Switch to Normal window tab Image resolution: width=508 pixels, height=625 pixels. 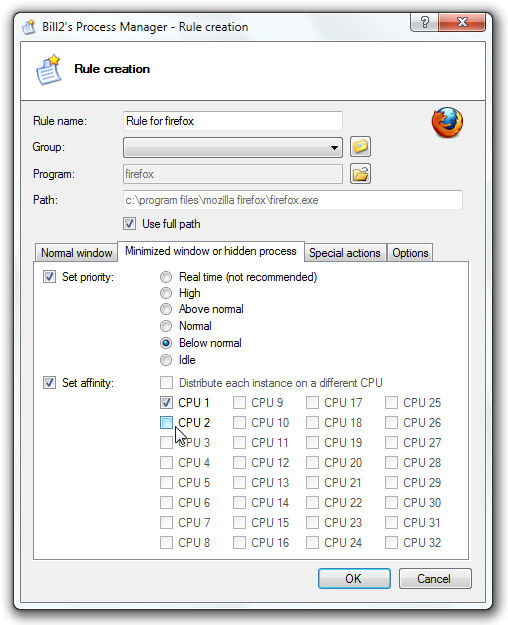(76, 253)
